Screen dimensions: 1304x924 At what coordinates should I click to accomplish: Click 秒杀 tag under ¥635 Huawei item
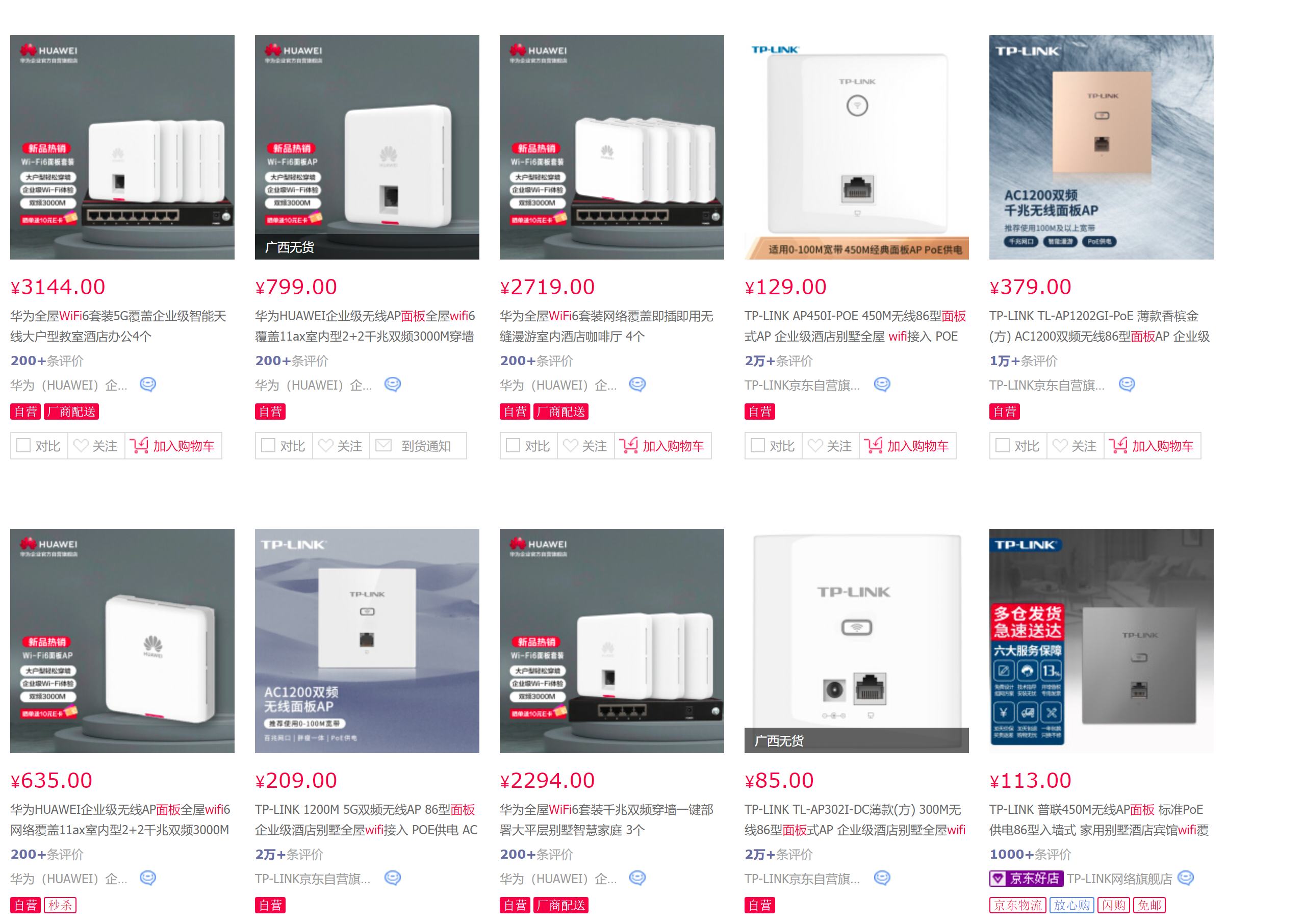point(60,905)
